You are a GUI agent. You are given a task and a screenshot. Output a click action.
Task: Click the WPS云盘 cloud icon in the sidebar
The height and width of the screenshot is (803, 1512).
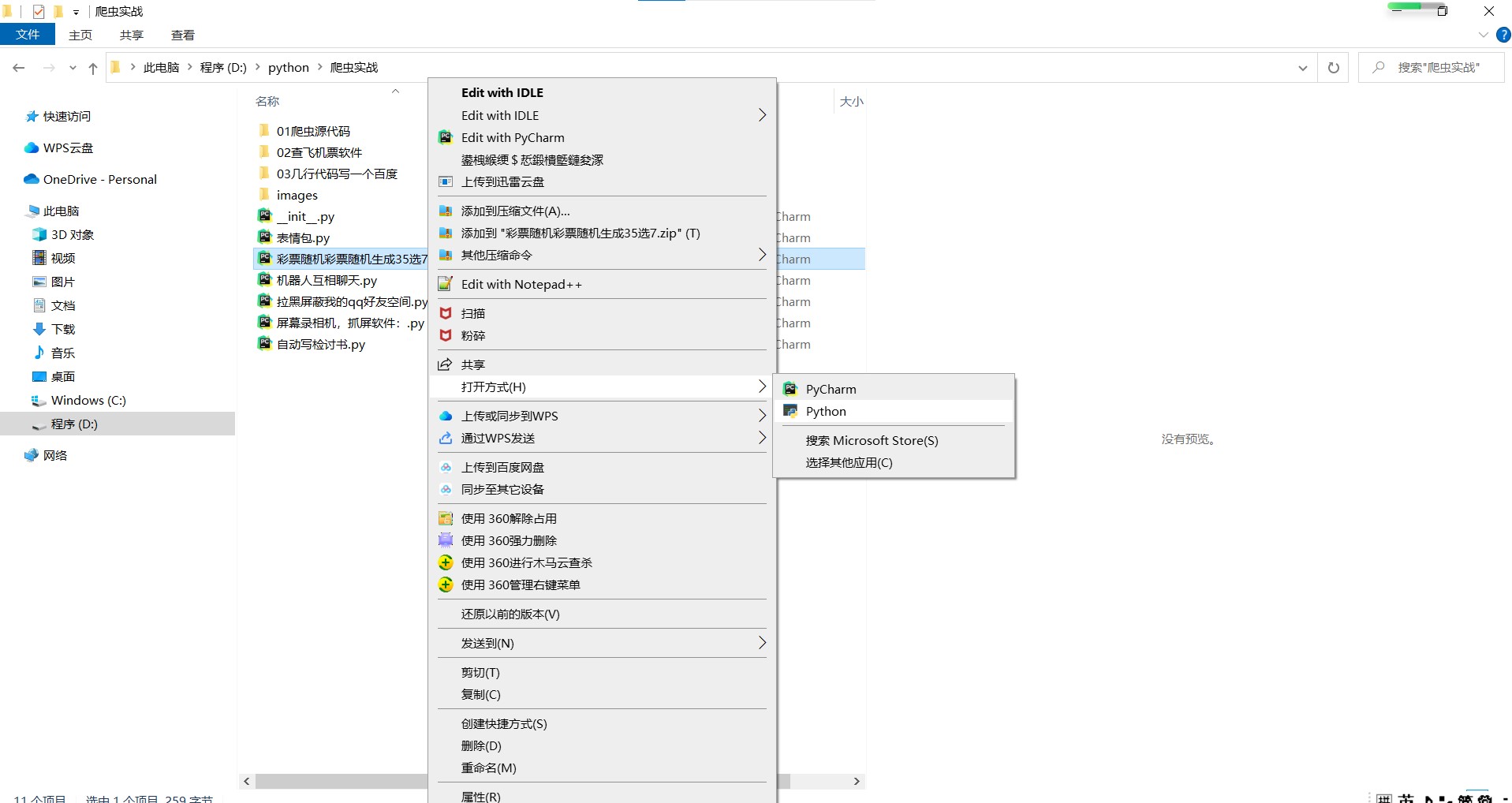coord(32,148)
